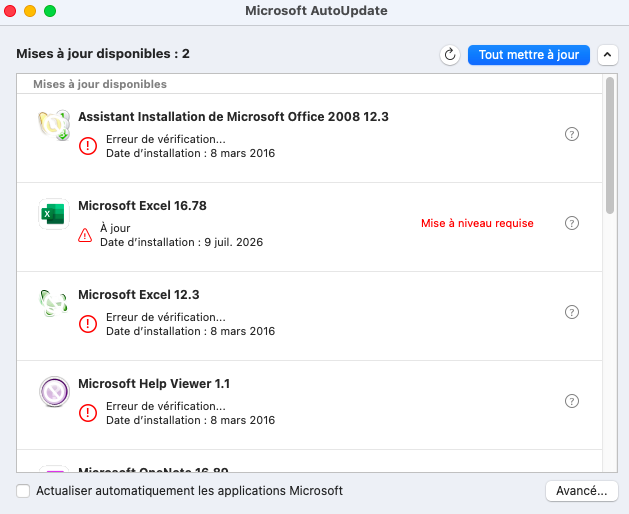Click error icon under Microsoft Help Viewer 1.1

click(x=88, y=413)
